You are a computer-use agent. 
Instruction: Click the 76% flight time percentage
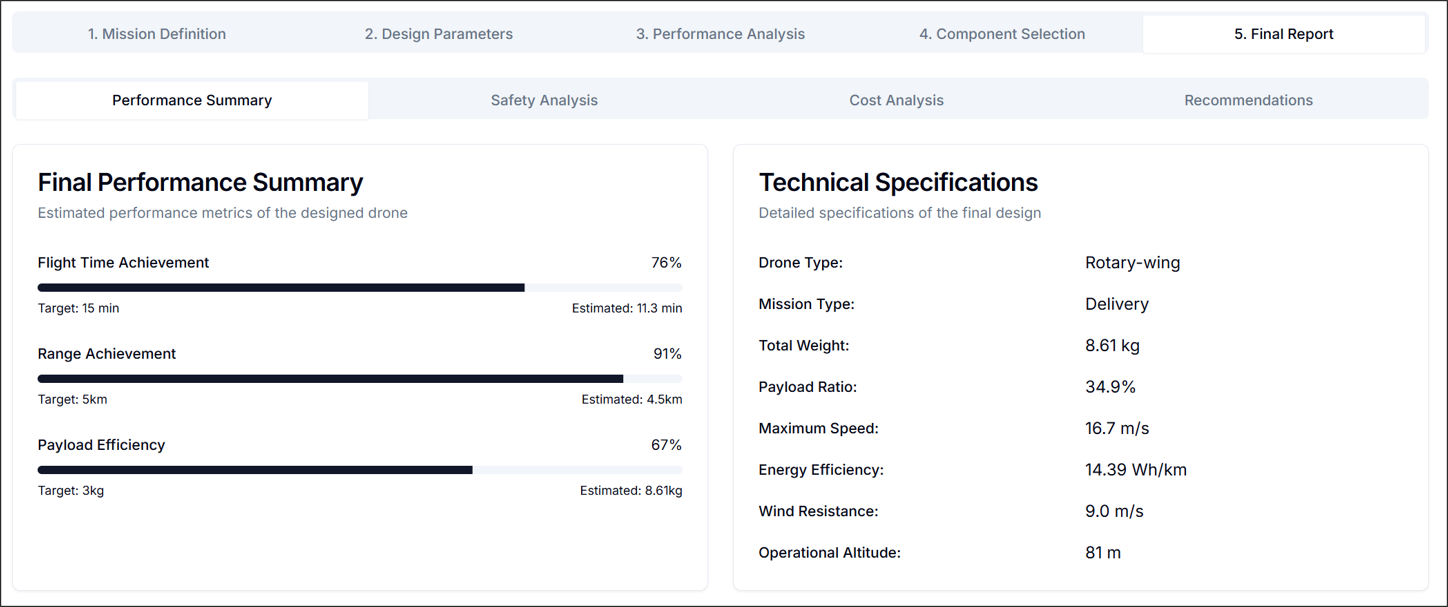[668, 262]
